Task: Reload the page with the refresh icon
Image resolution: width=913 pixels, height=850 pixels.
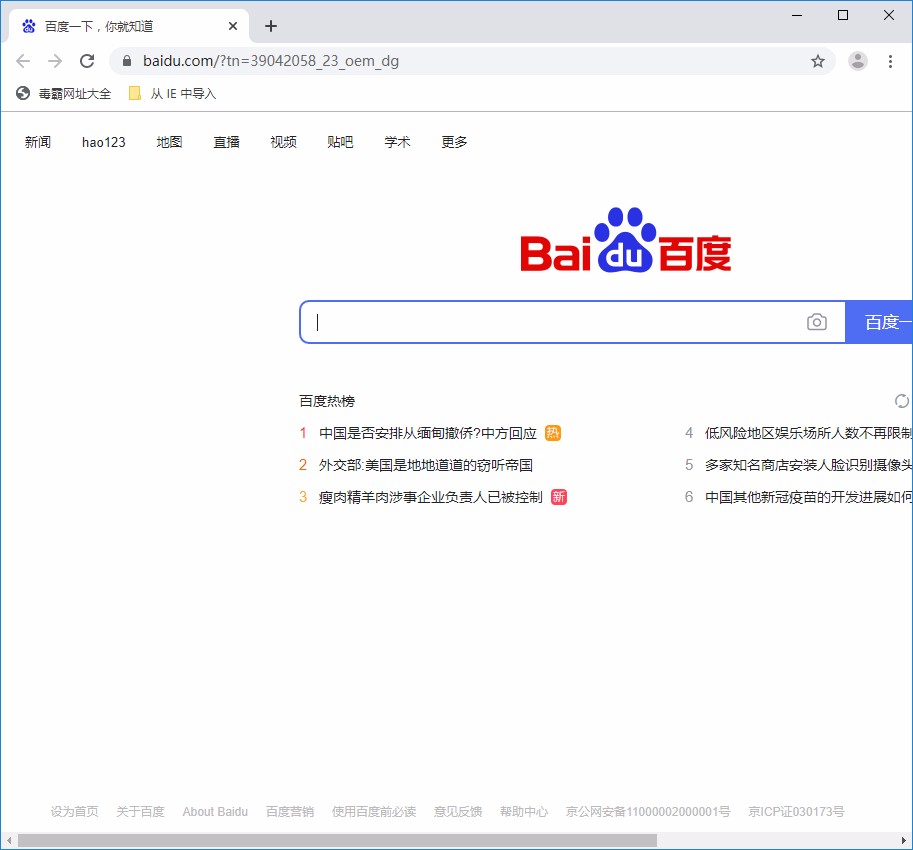Action: (87, 60)
